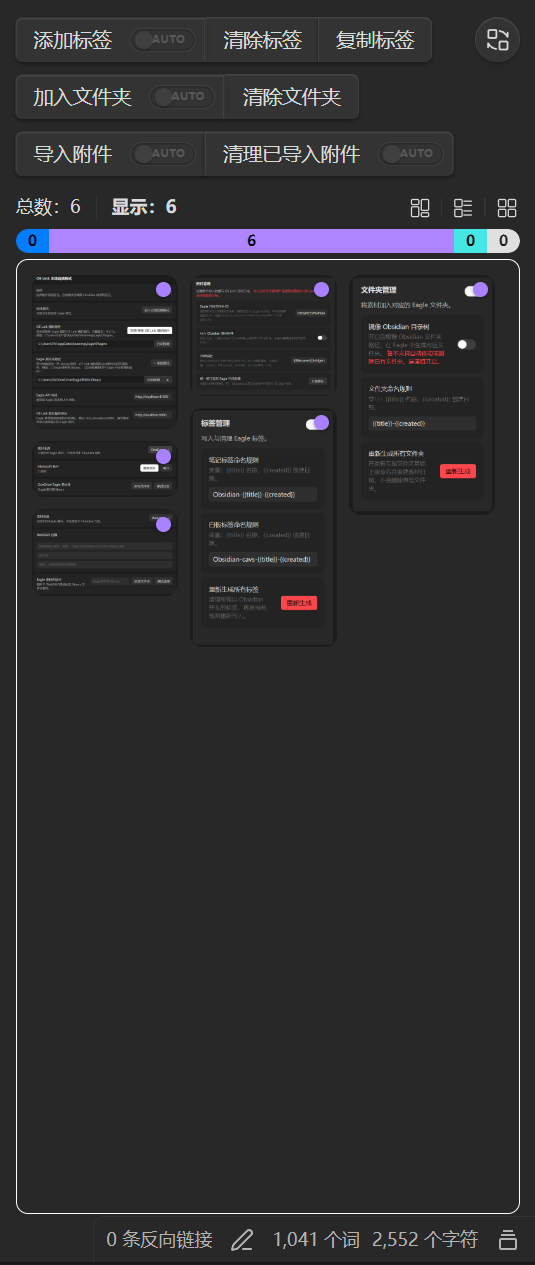Toggle purple selection circle on 文件夹管理 thumbnail

[x=481, y=290]
